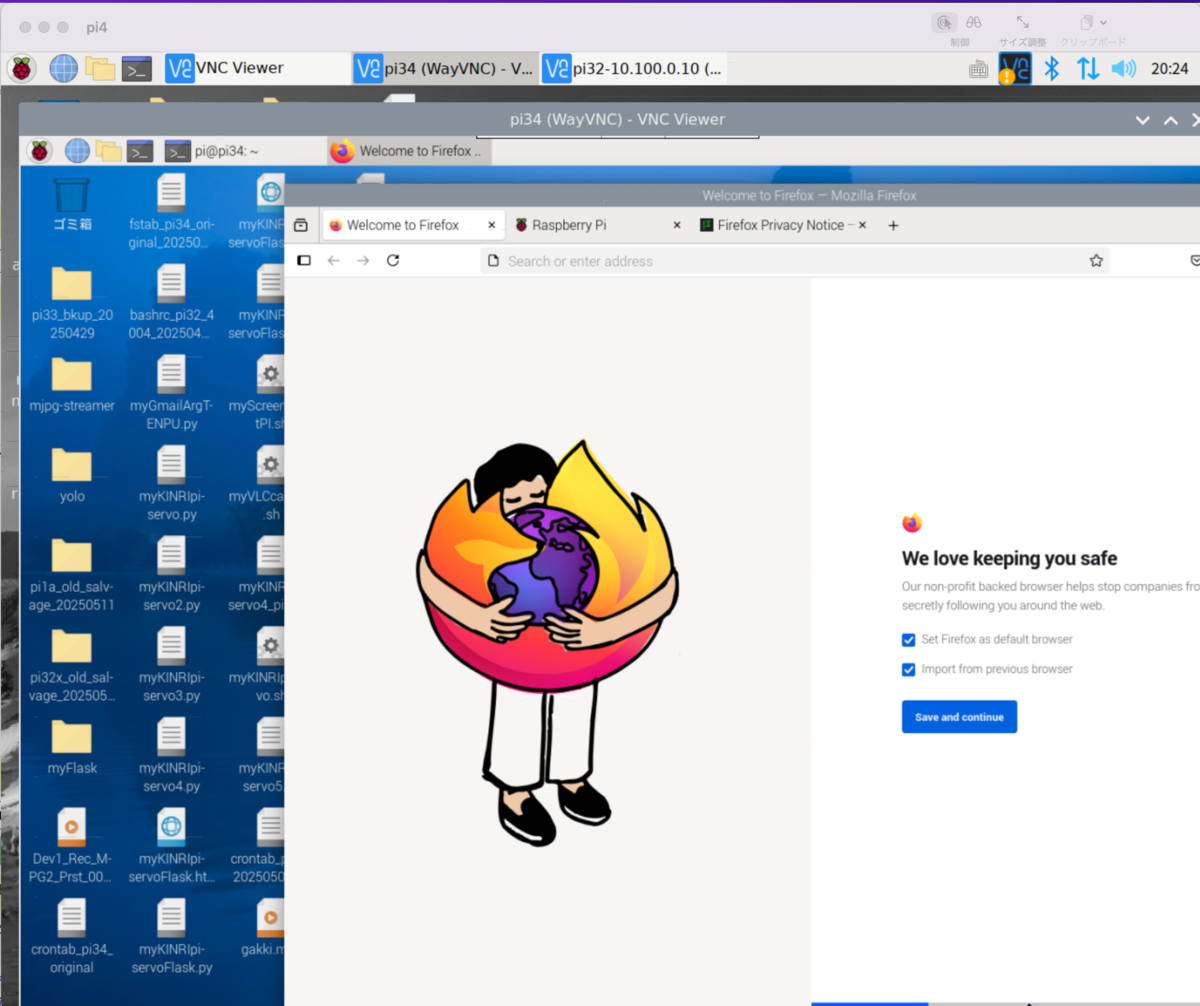Launch pi34 web browser globe icon
1200x1006 pixels.
pos(77,151)
